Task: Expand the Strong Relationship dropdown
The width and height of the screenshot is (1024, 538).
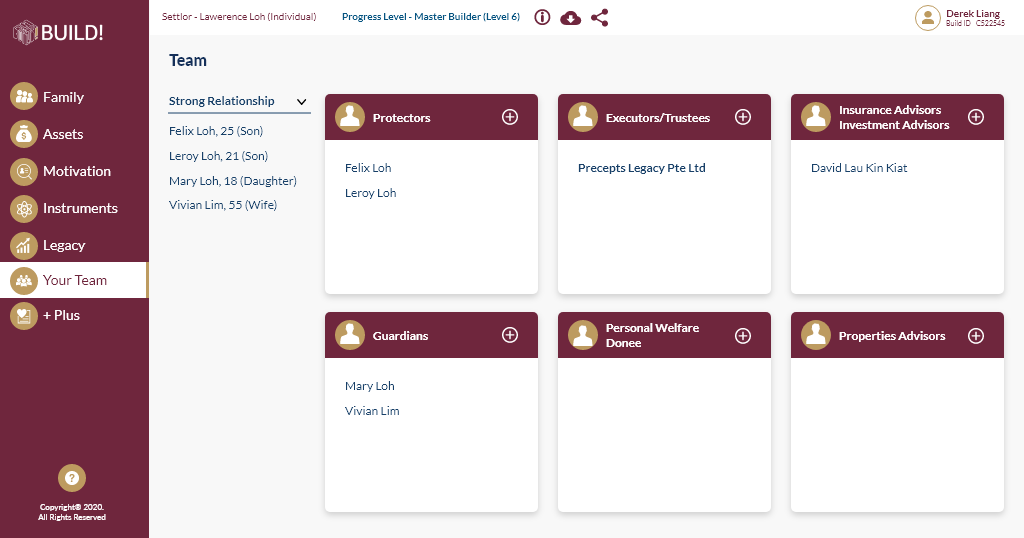Action: tap(301, 101)
